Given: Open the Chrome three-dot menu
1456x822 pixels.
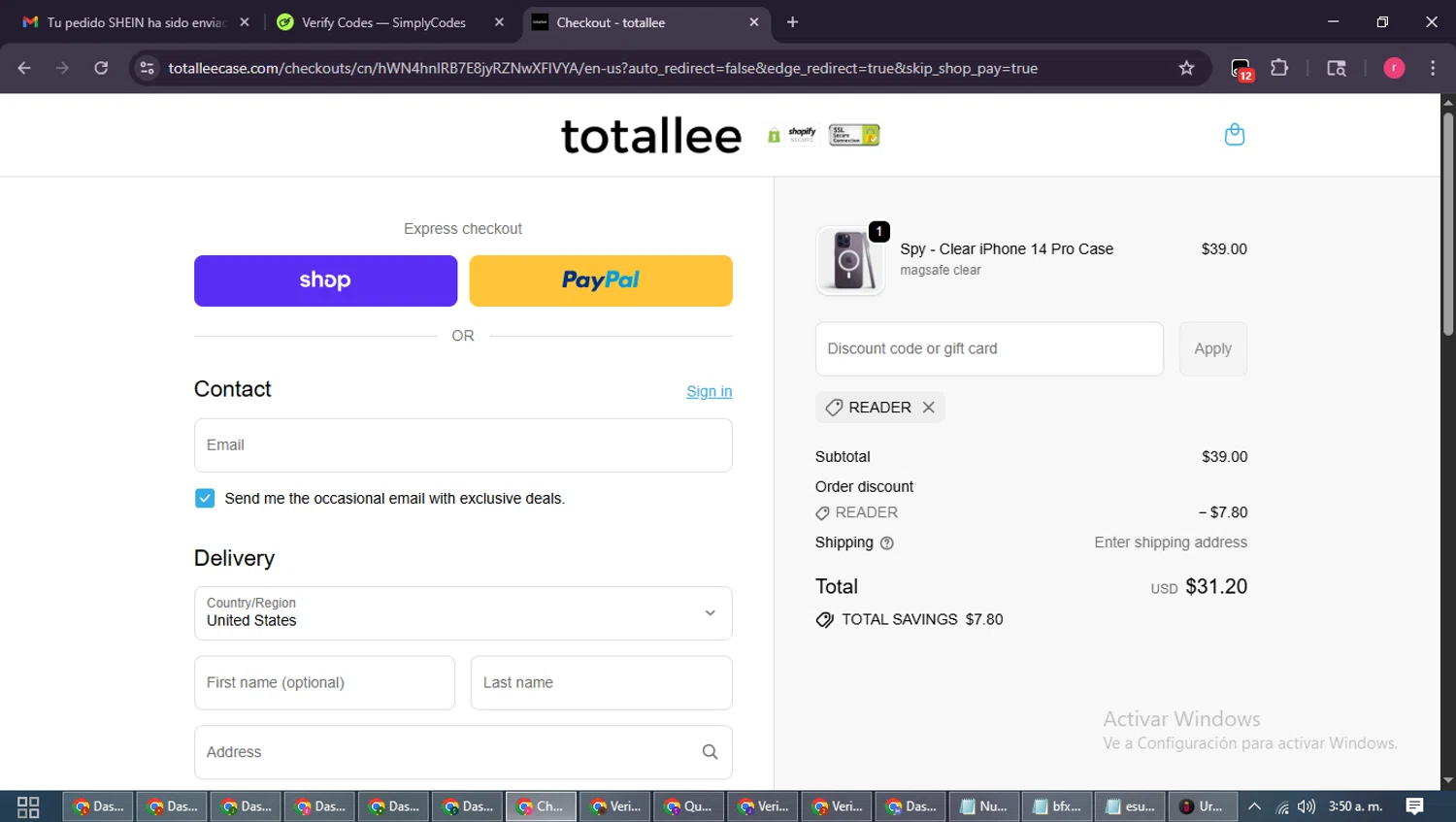Looking at the screenshot, I should 1433,68.
